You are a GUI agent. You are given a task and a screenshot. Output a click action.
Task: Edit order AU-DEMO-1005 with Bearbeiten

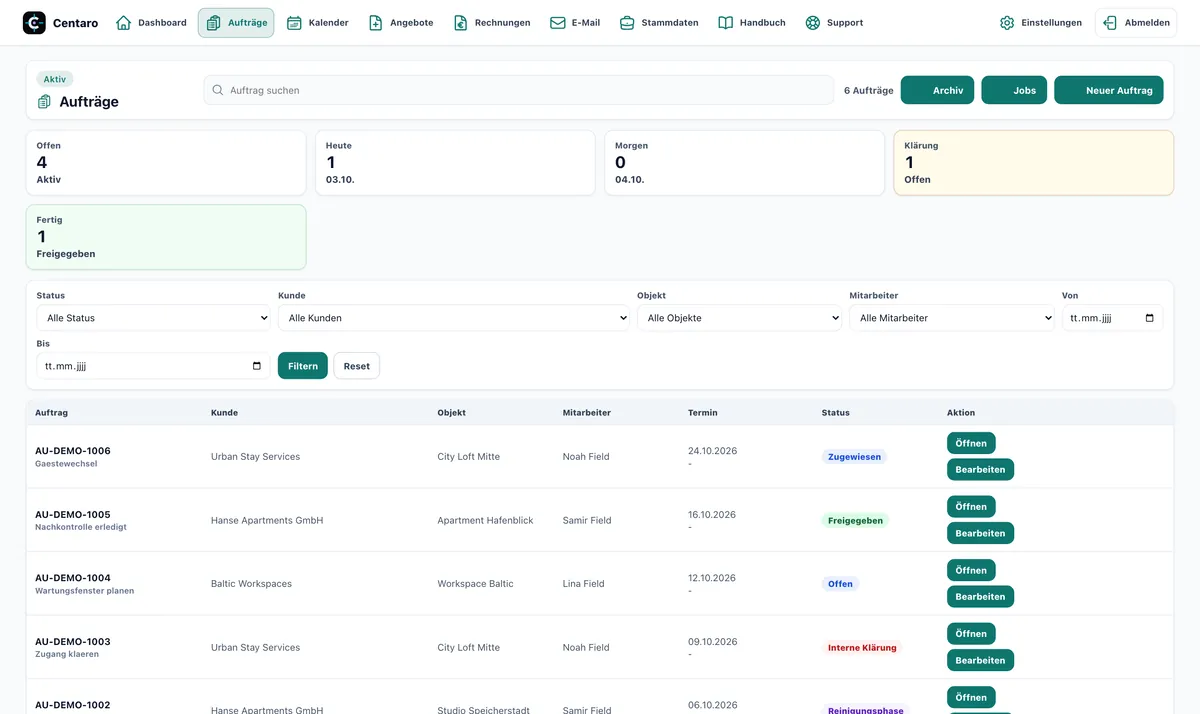[x=980, y=533]
